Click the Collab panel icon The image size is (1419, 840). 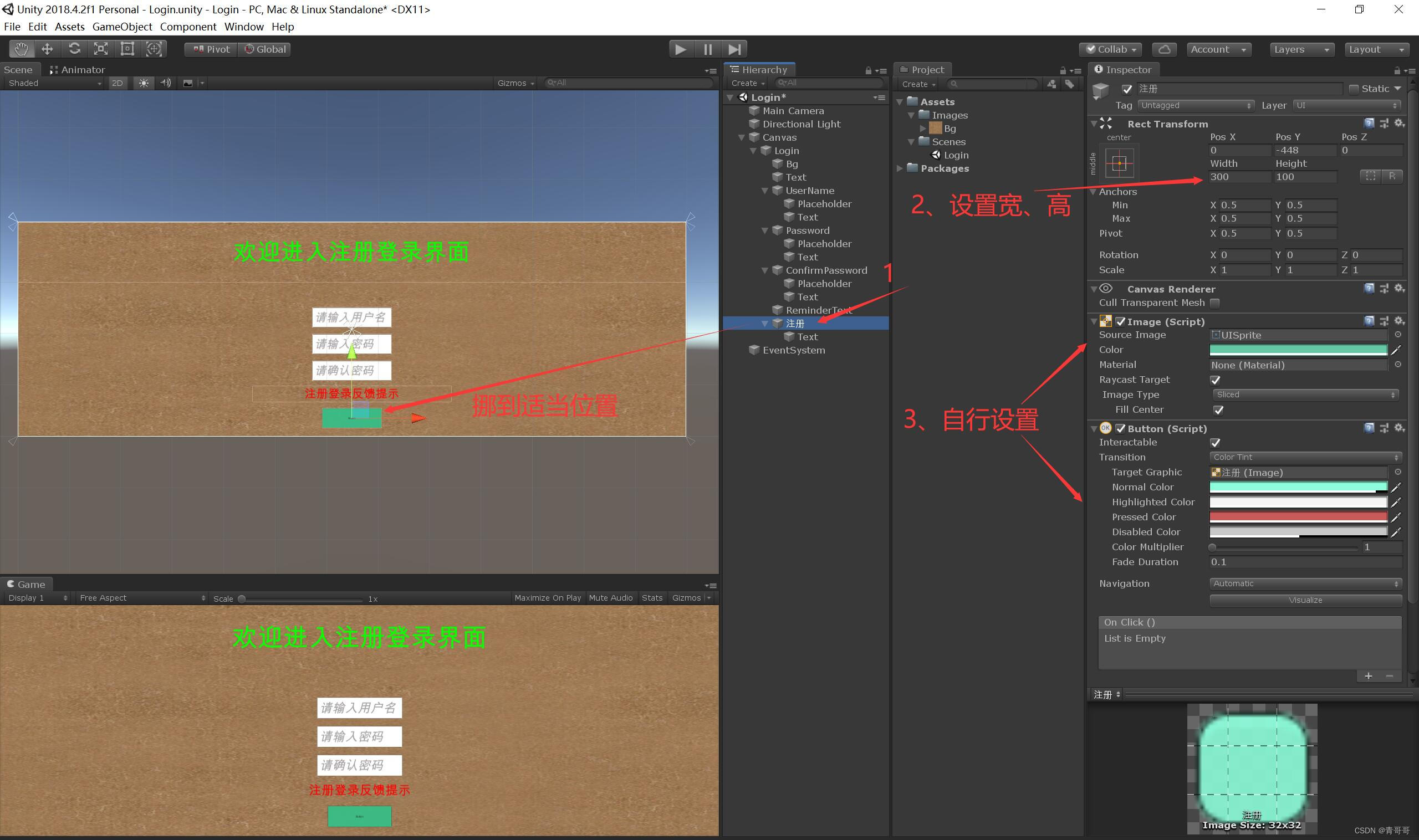1113,49
